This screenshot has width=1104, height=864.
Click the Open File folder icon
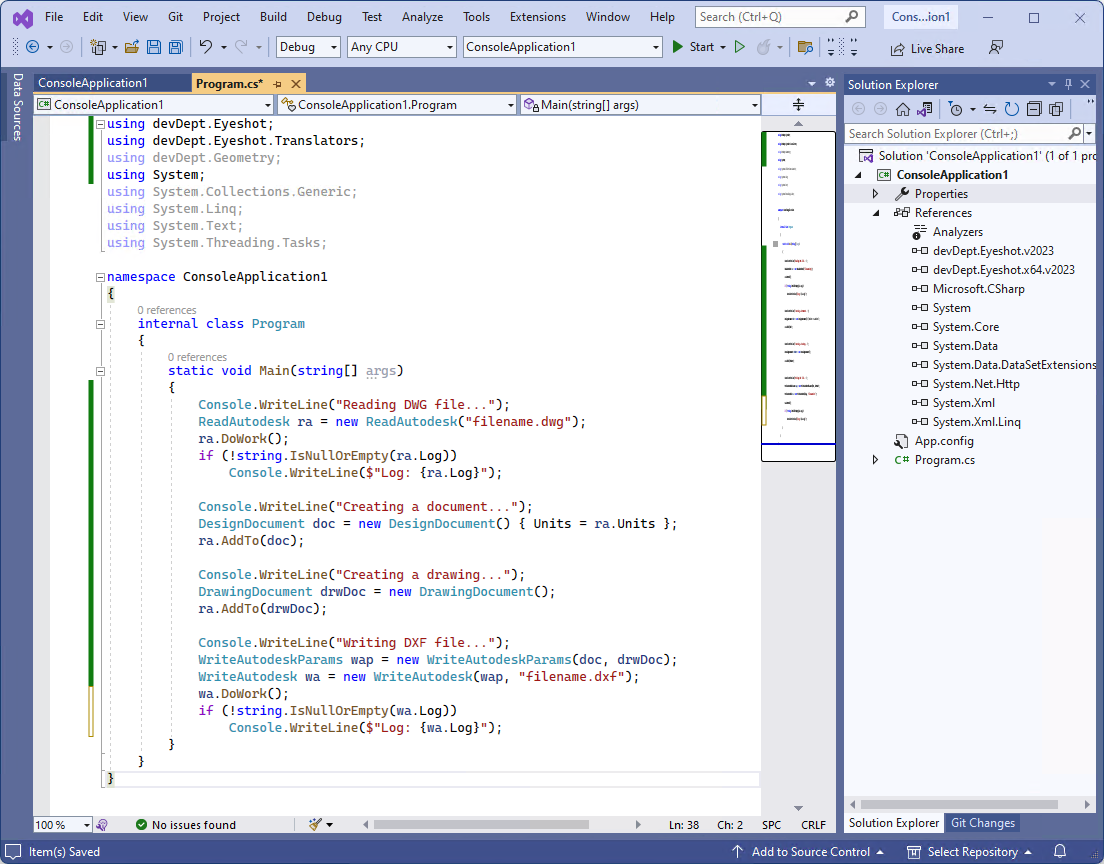(131, 47)
